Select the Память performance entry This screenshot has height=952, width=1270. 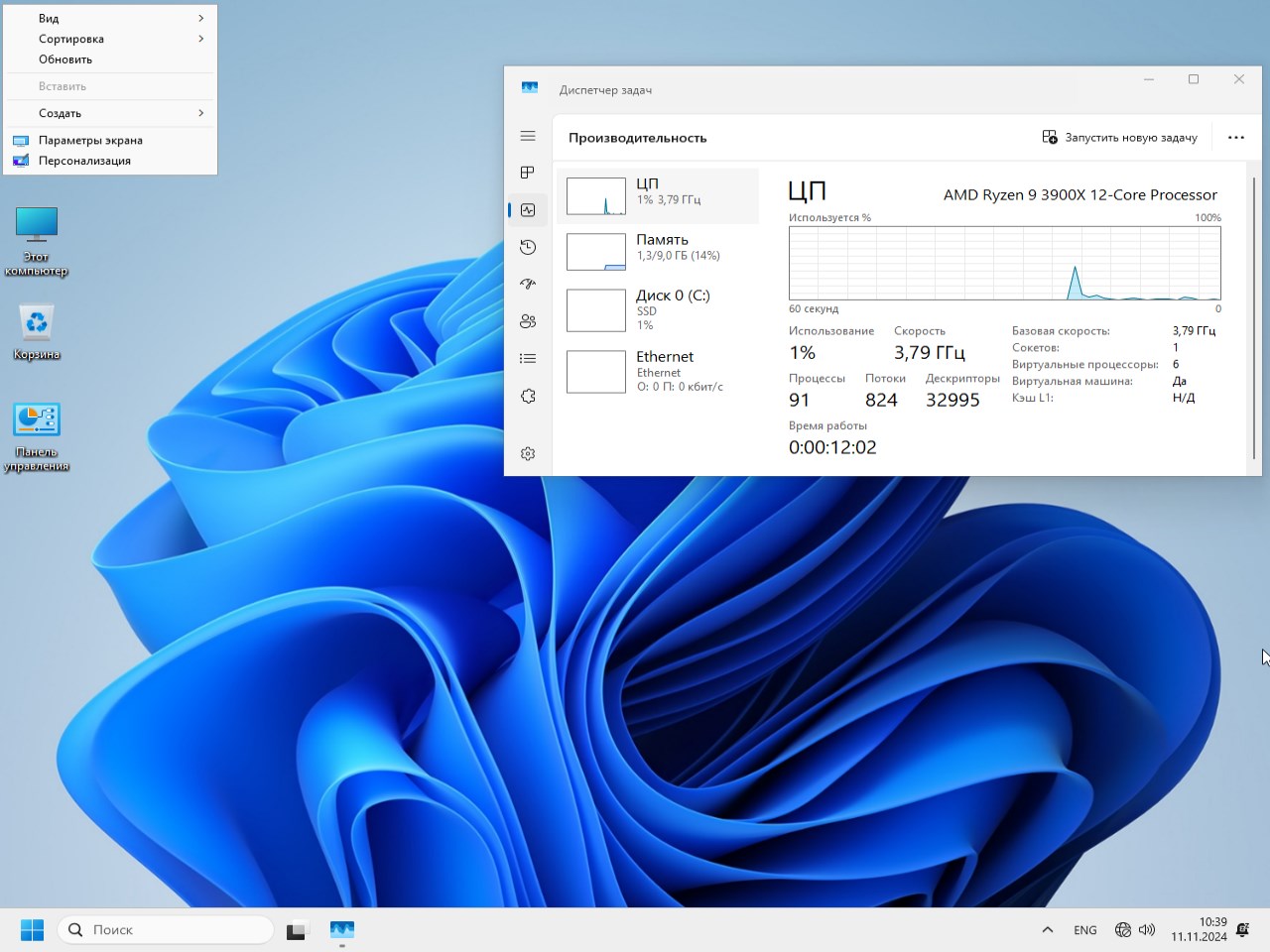[658, 251]
